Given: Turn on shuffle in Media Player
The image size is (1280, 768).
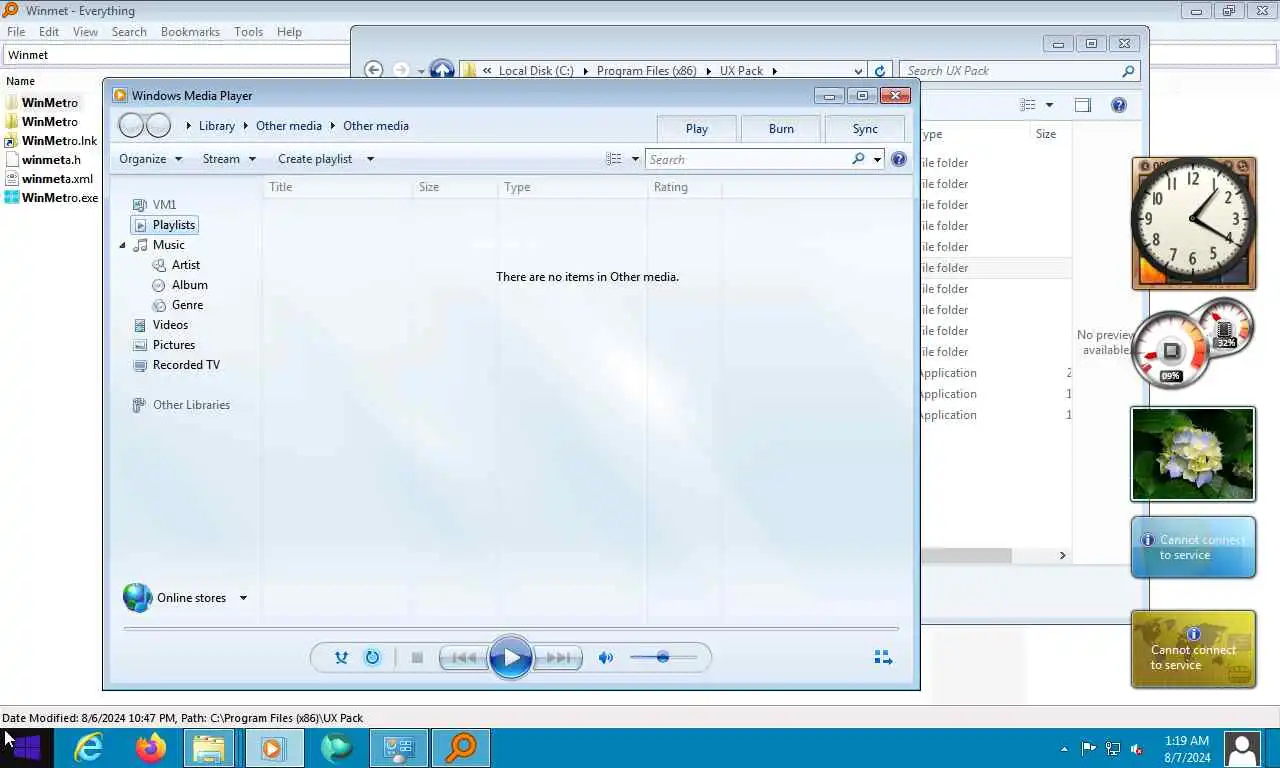Looking at the screenshot, I should tap(341, 657).
